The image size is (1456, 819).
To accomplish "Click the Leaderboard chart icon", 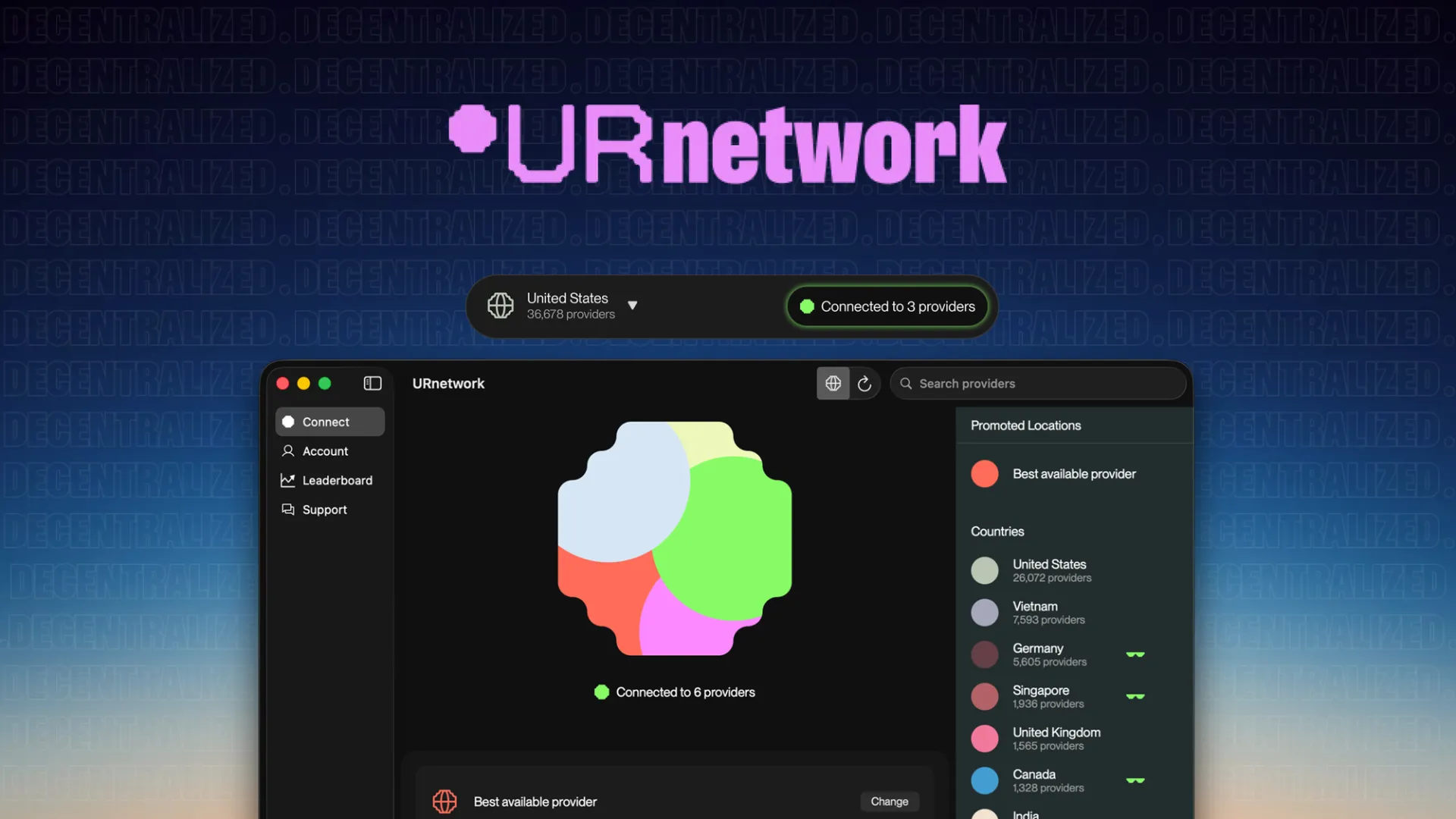I will click(288, 481).
